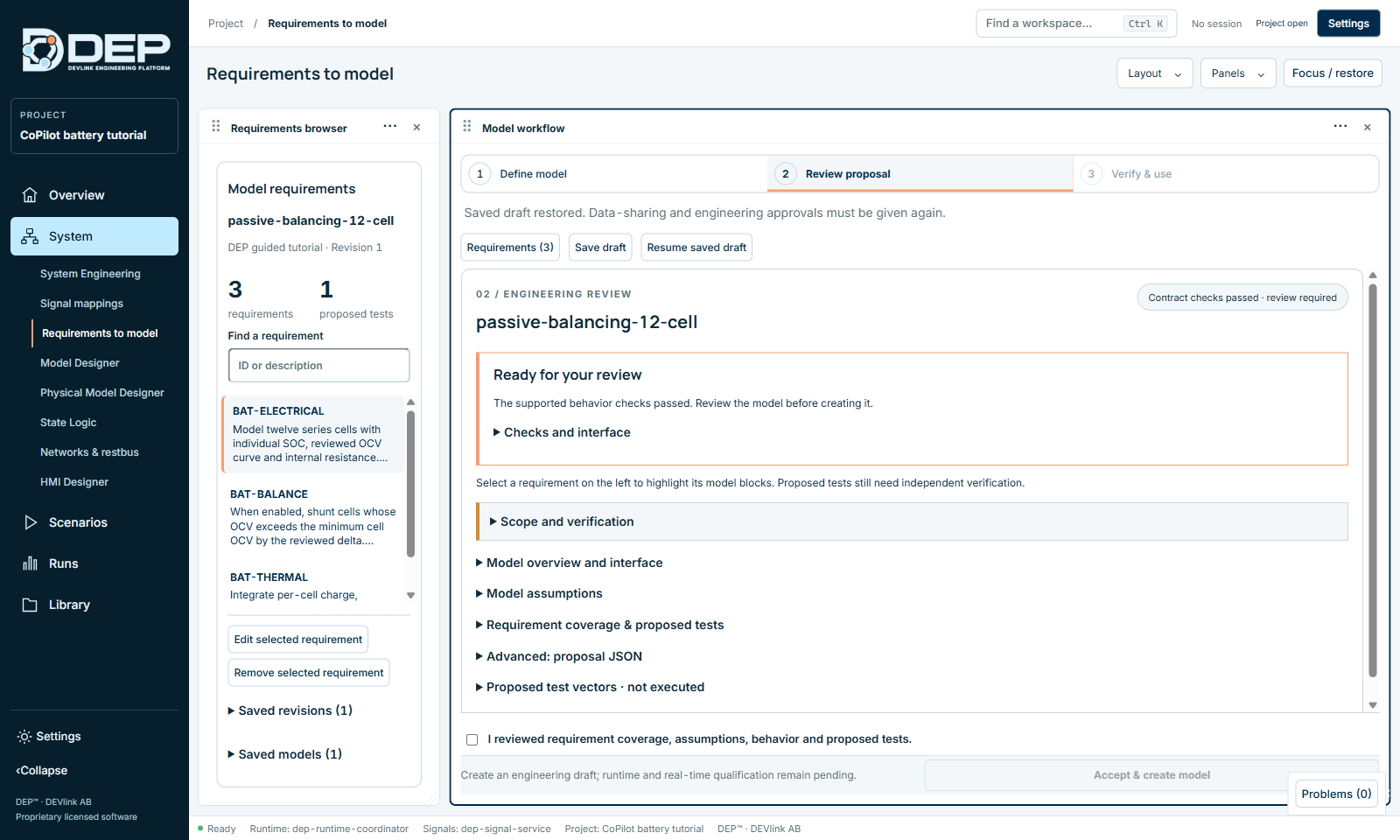Screen dimensions: 1400x840
Task: Click the review panel vertical scrollbar
Action: point(1373,479)
